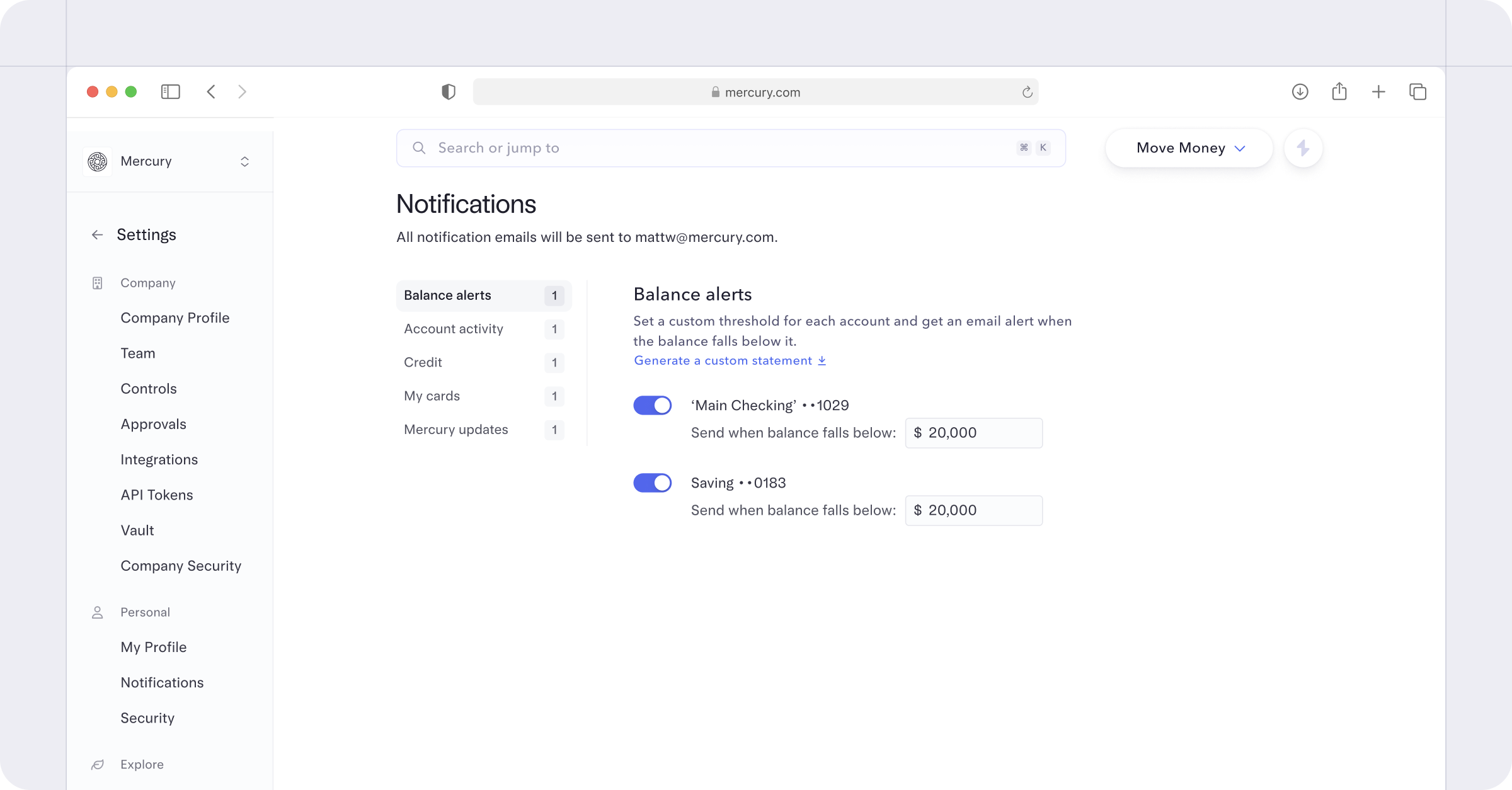Viewport: 1512px width, 790px height.
Task: Click the Personal section label
Action: coord(146,612)
